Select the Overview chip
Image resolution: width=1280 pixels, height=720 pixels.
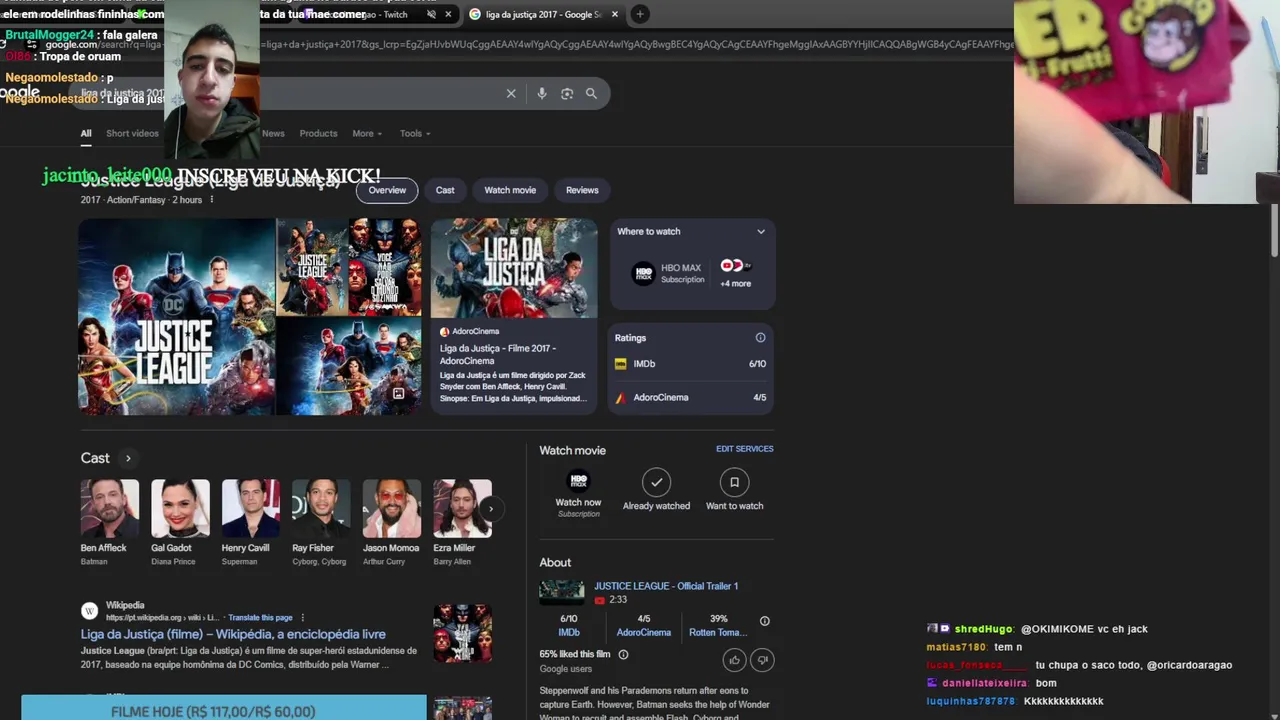coord(387,190)
